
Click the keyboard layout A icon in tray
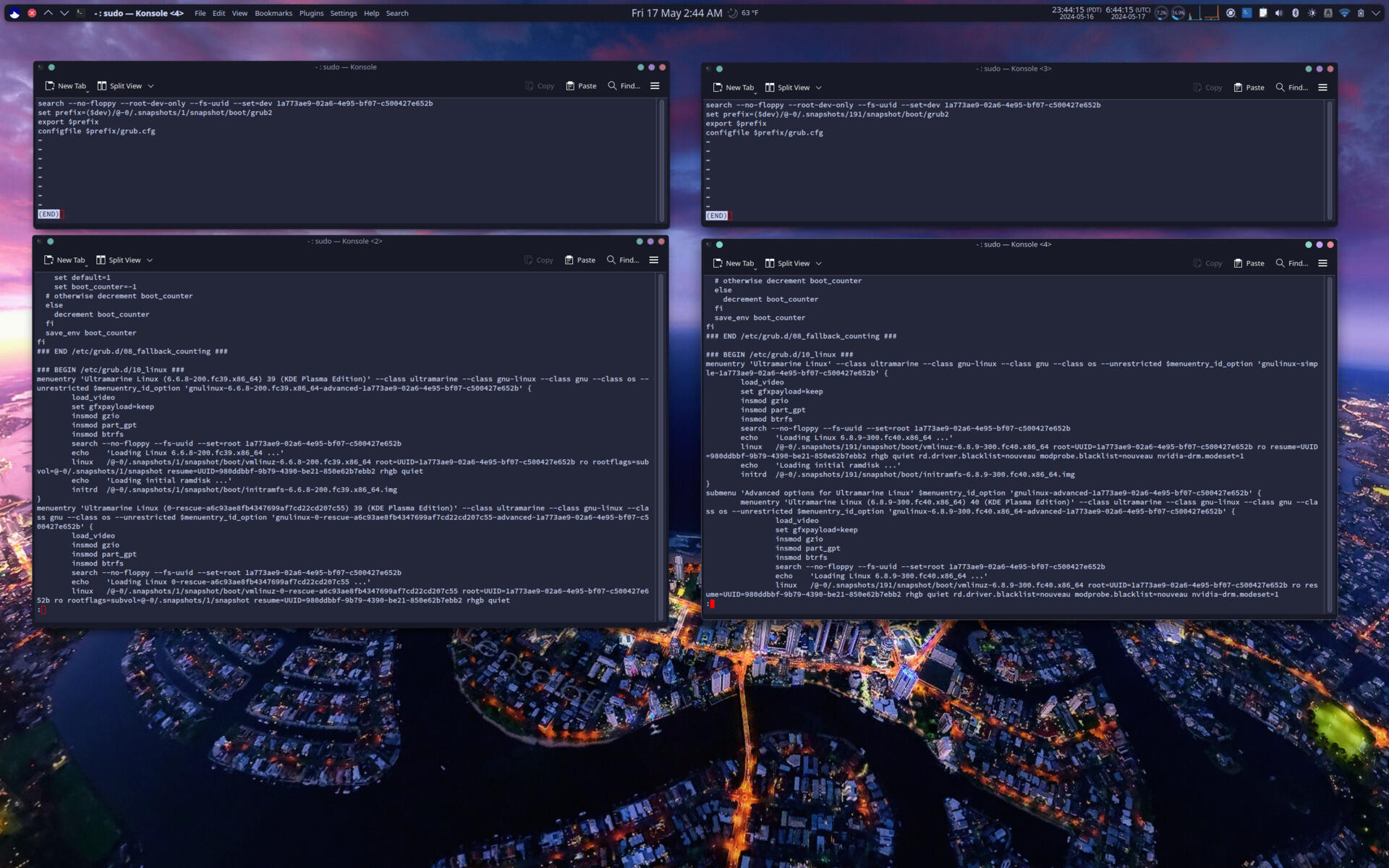click(x=1328, y=13)
